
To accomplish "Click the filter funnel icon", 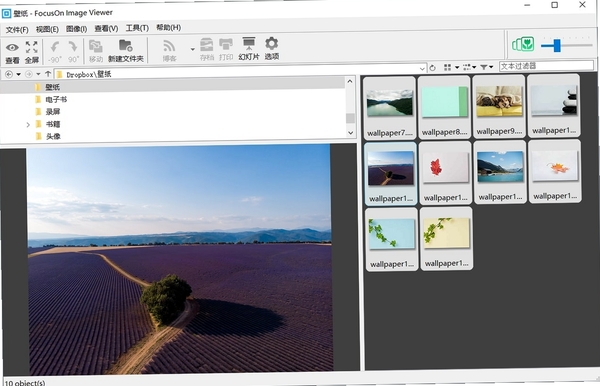I will coord(484,67).
